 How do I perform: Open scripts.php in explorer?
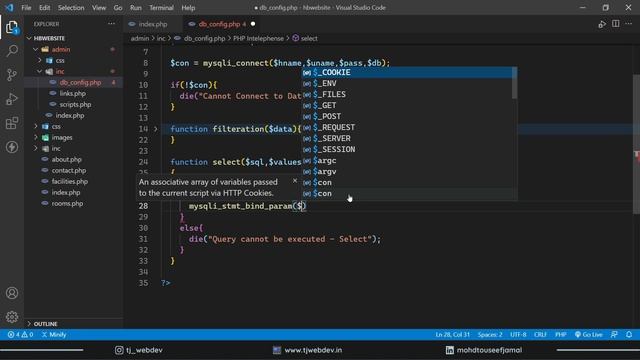click(75, 104)
